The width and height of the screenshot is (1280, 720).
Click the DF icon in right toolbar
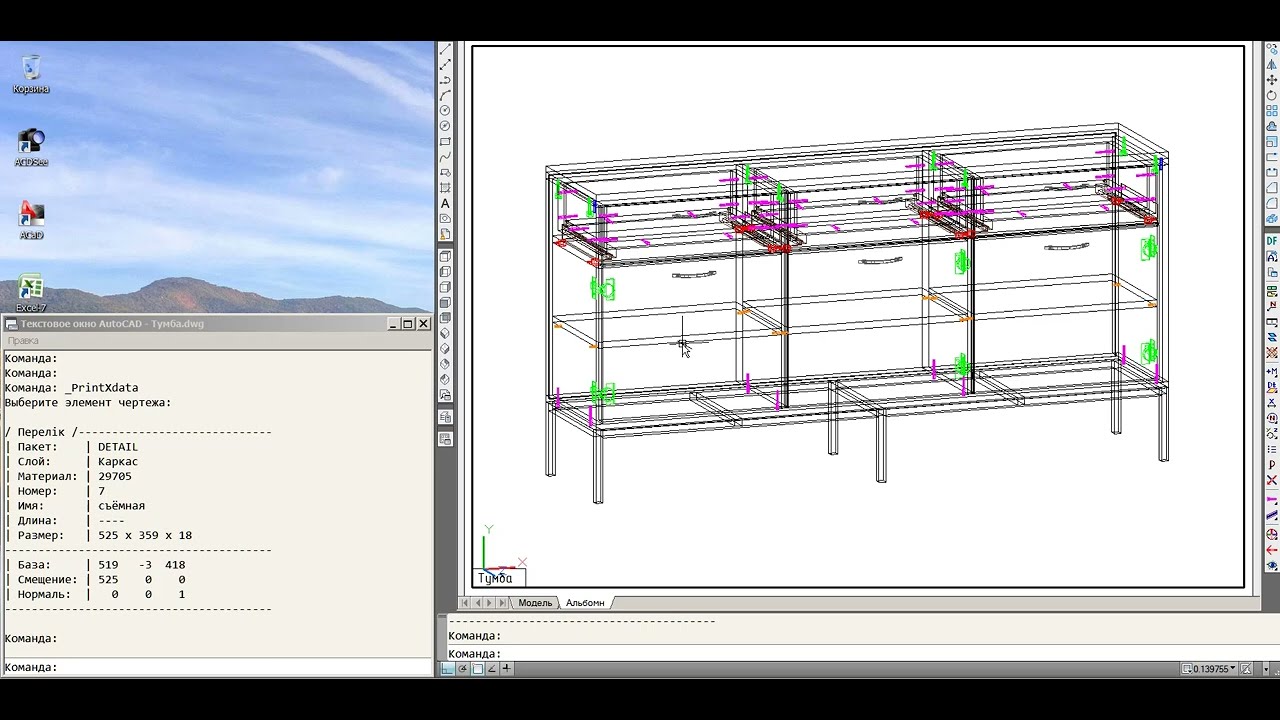point(1272,241)
